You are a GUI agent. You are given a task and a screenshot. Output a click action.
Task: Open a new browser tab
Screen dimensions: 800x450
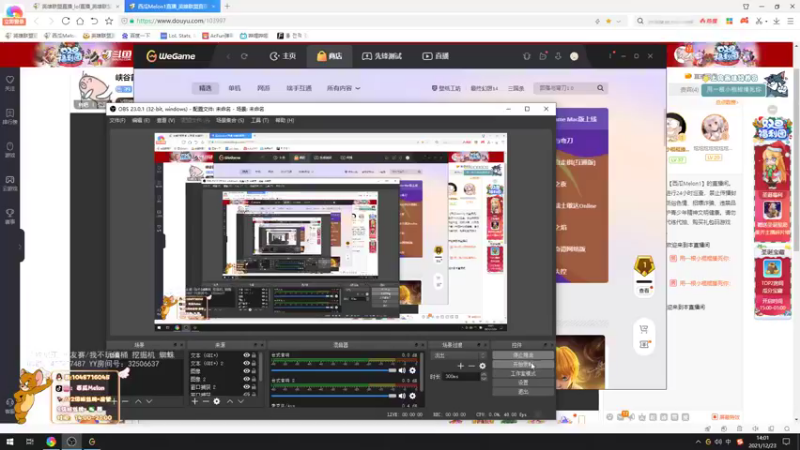227,6
